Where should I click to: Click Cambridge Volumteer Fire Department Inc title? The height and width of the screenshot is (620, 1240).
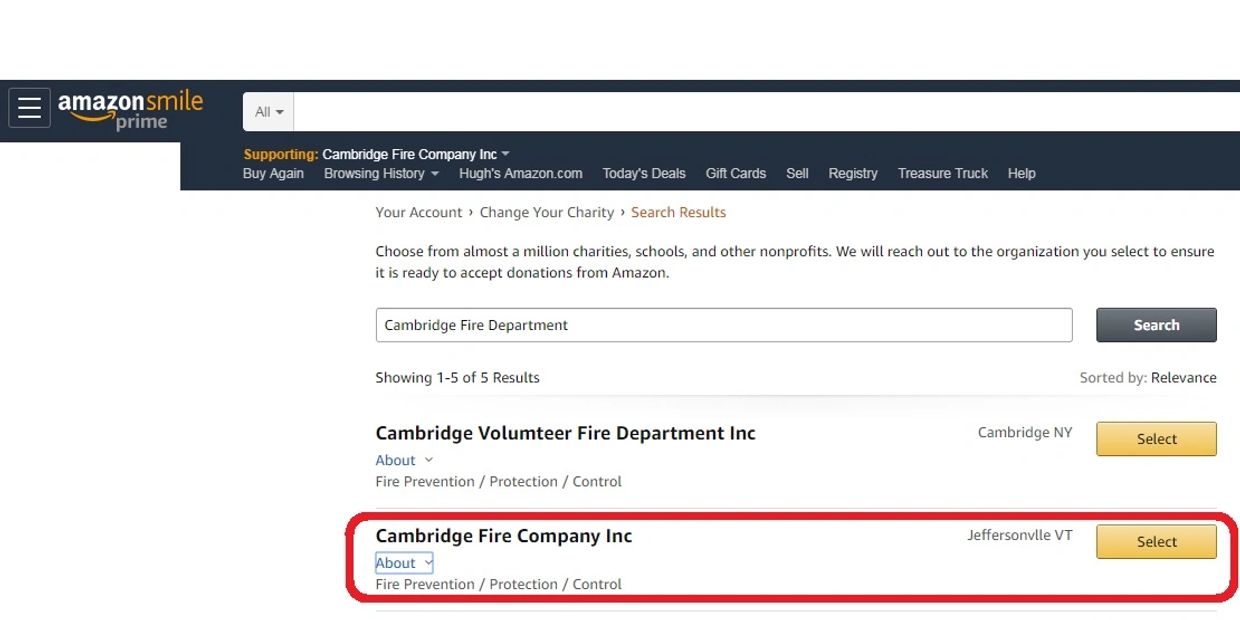[x=566, y=433]
